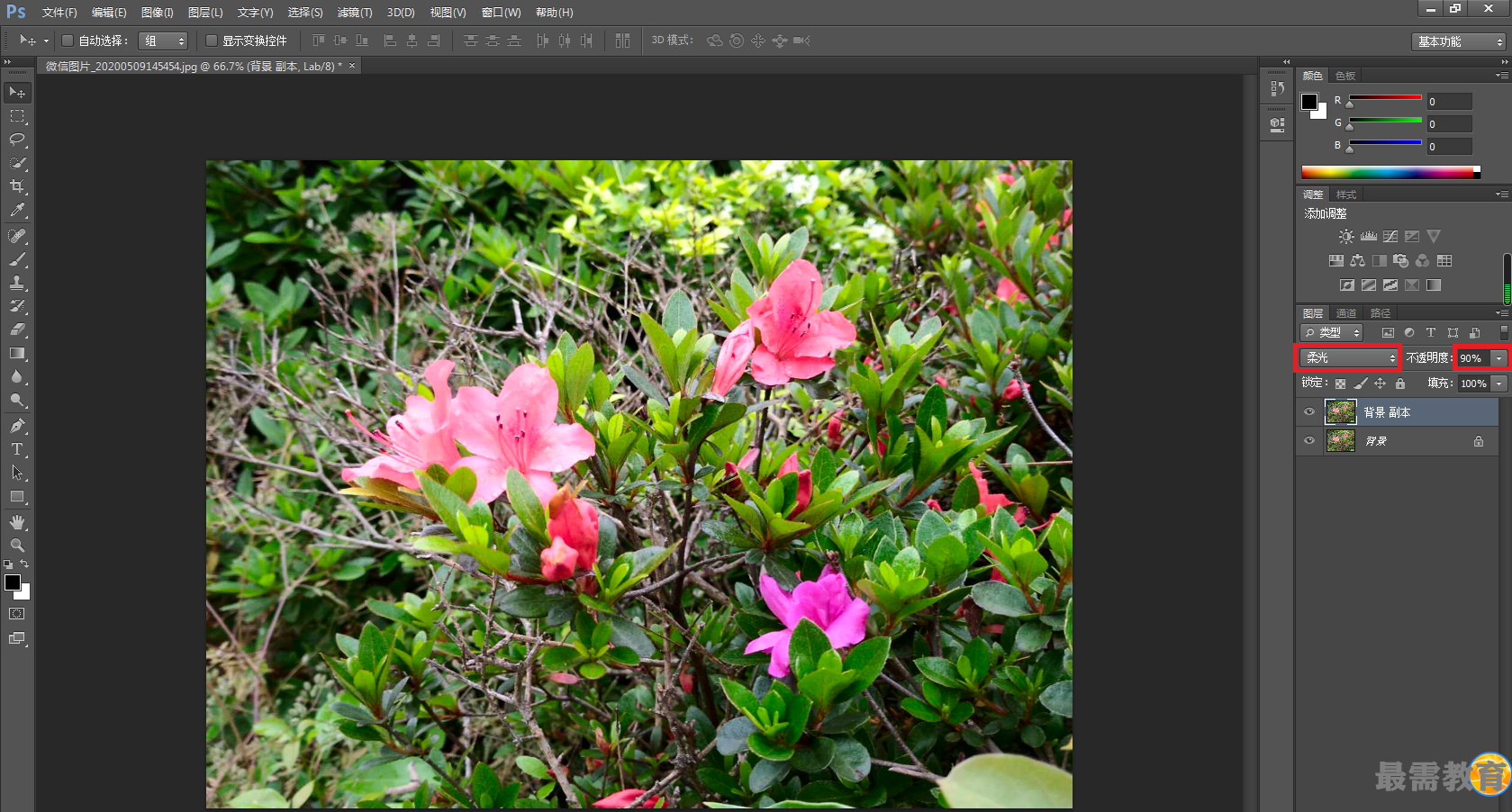Screen dimensions: 1512x812
Task: Switch to the 色板 tab
Action: 1345,76
